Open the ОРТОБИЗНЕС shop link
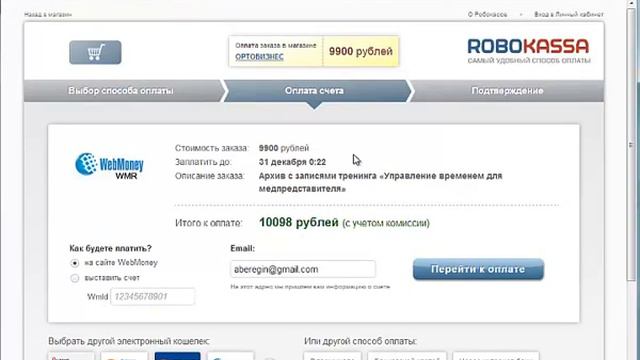This screenshot has height=360, width=640. (259, 57)
